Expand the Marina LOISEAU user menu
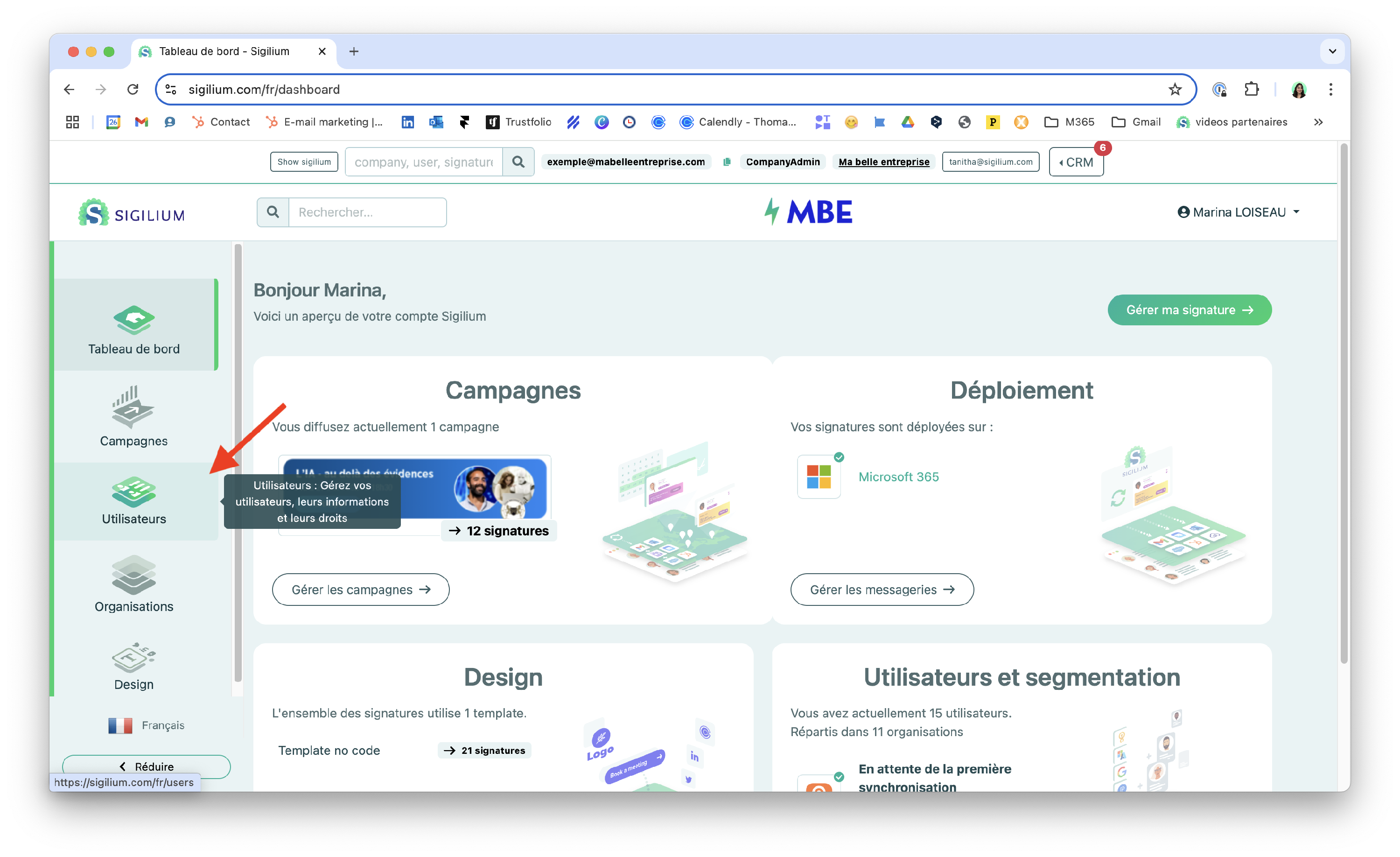This screenshot has width=1400, height=857. [x=1238, y=212]
